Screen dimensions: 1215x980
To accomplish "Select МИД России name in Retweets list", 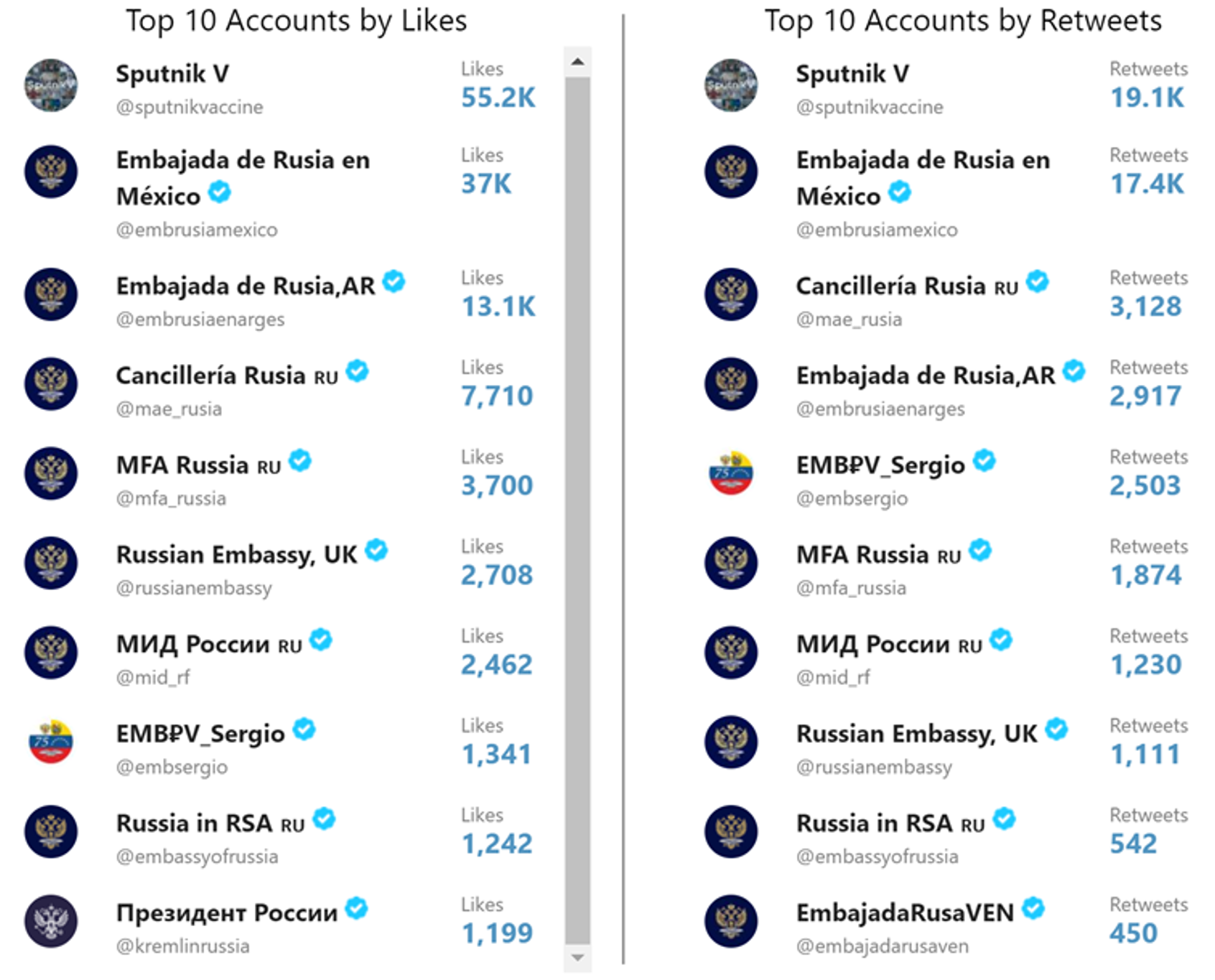I will (889, 644).
